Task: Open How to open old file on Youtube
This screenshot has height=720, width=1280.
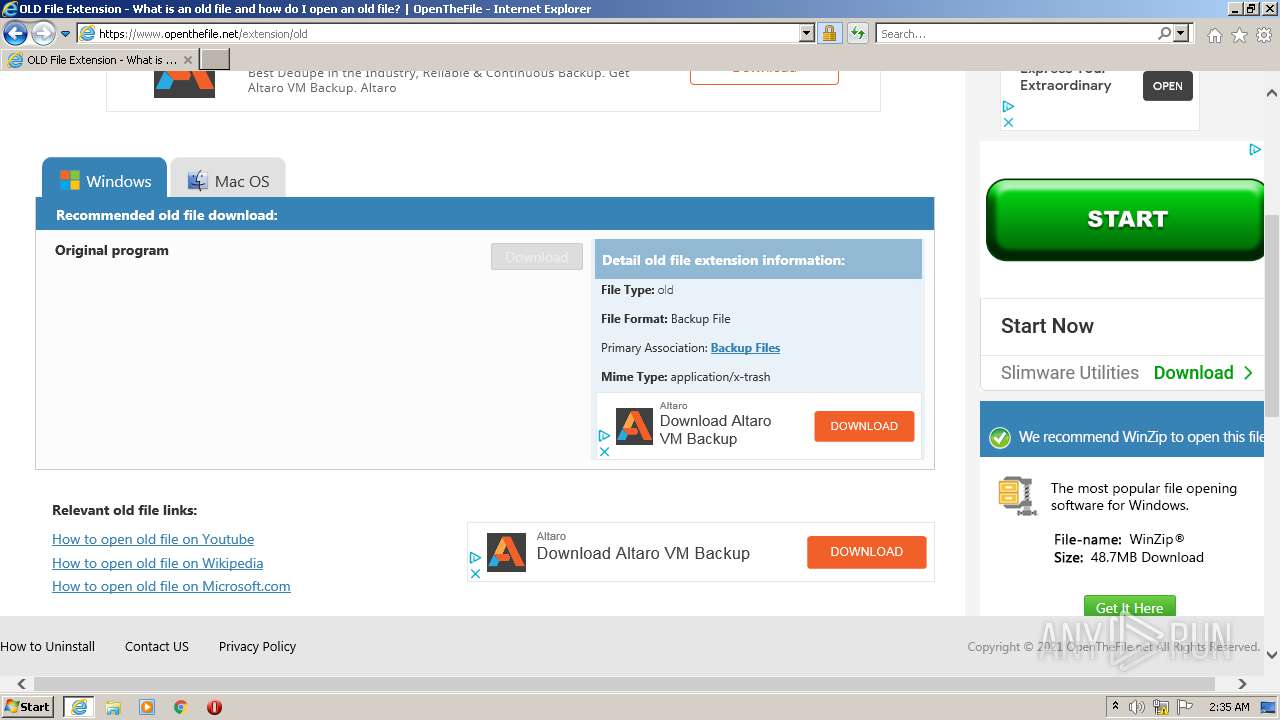Action: click(x=153, y=539)
